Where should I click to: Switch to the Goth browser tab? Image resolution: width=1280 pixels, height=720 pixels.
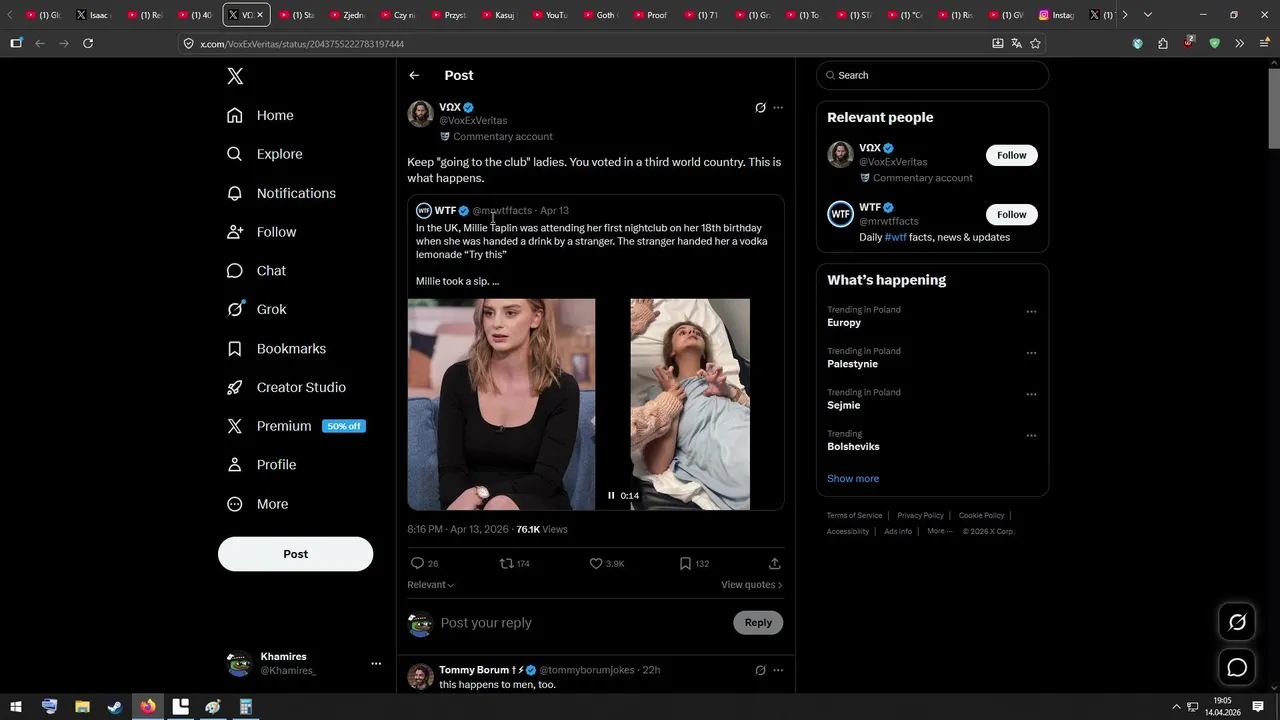click(600, 15)
